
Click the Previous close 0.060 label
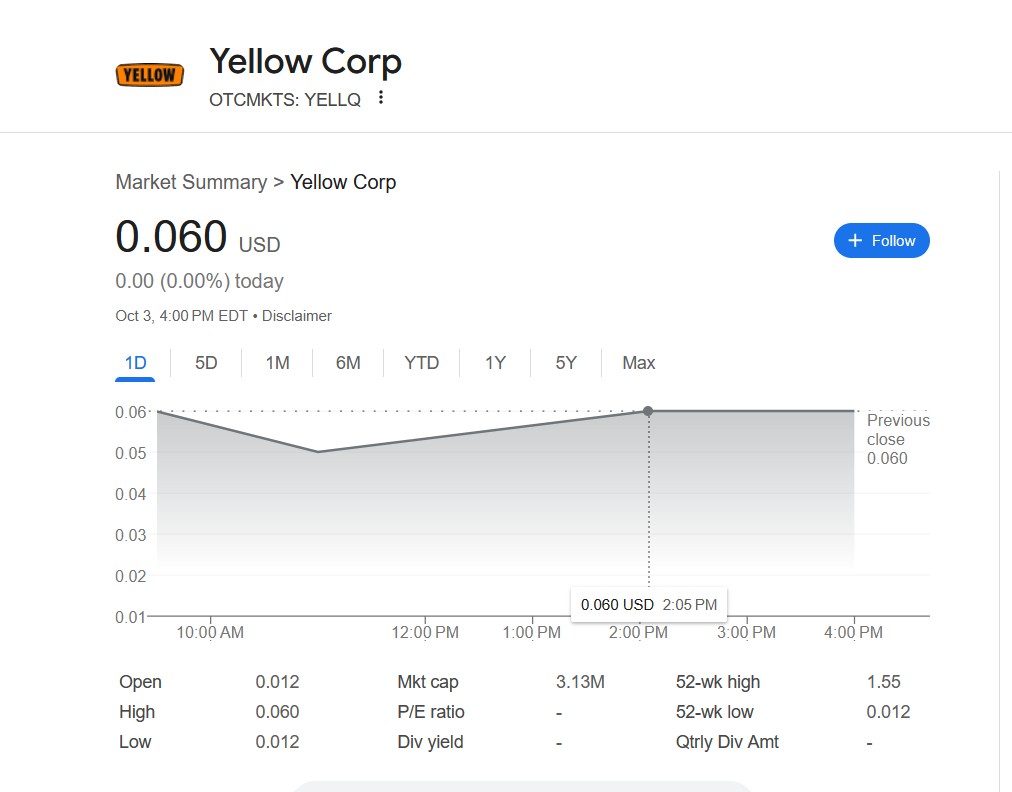point(897,439)
